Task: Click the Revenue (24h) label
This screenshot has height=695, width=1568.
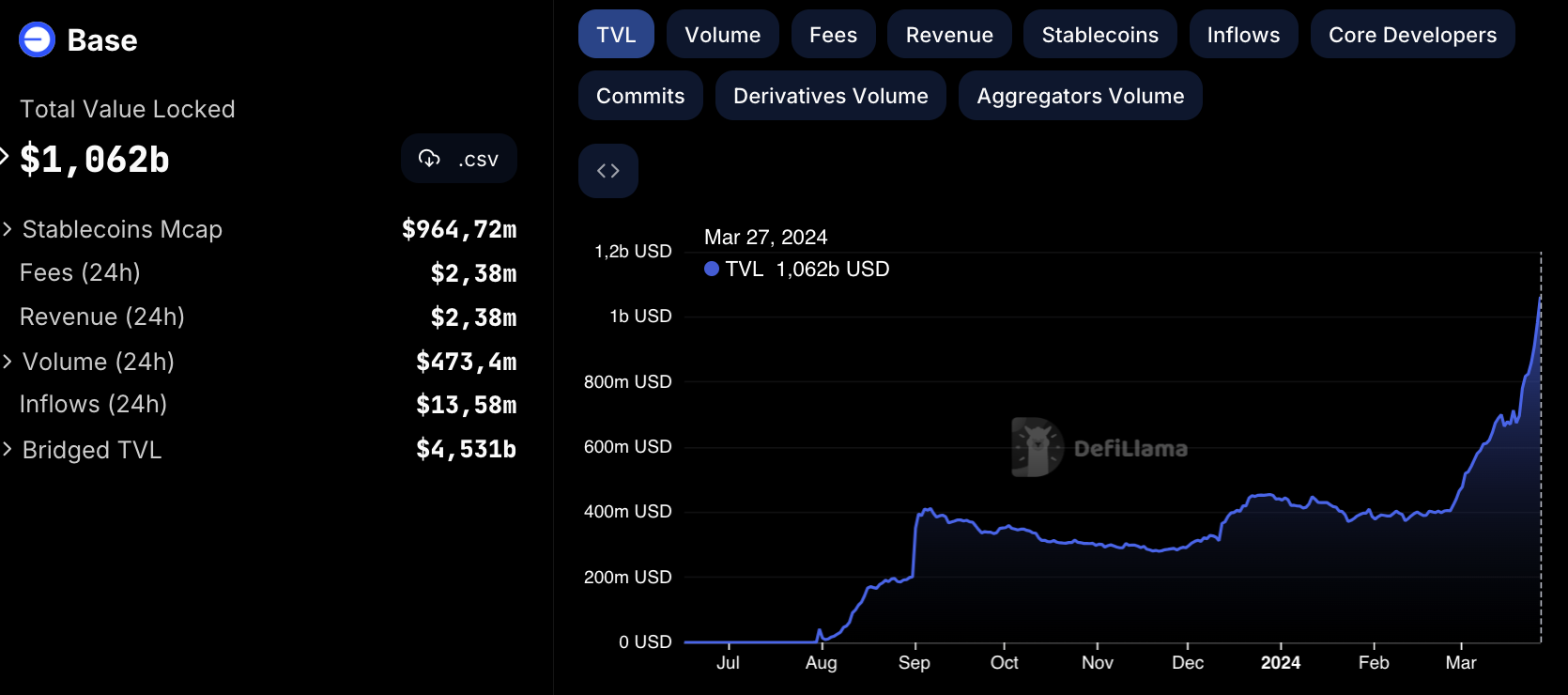Action: tap(102, 317)
